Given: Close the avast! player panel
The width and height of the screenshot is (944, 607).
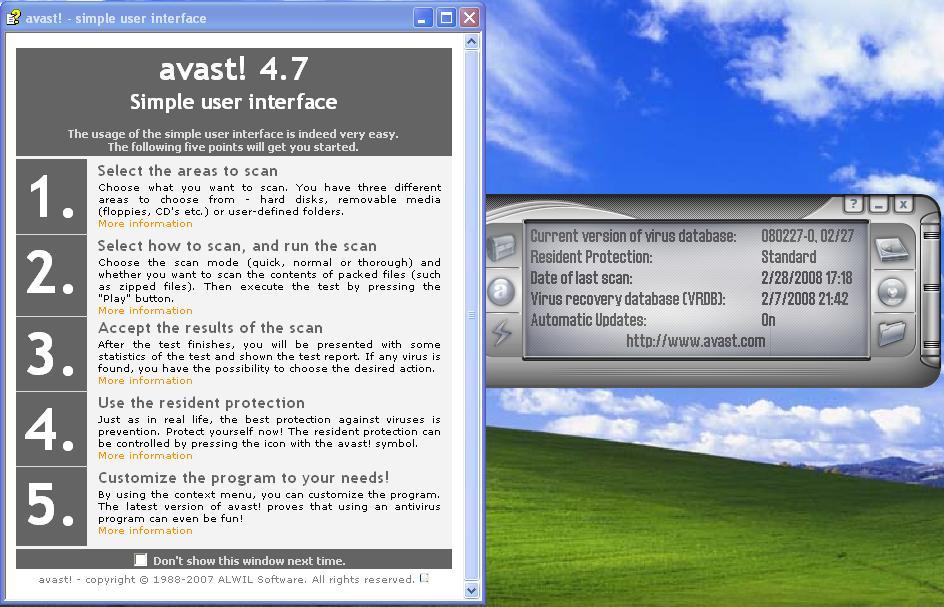Looking at the screenshot, I should click(x=903, y=205).
